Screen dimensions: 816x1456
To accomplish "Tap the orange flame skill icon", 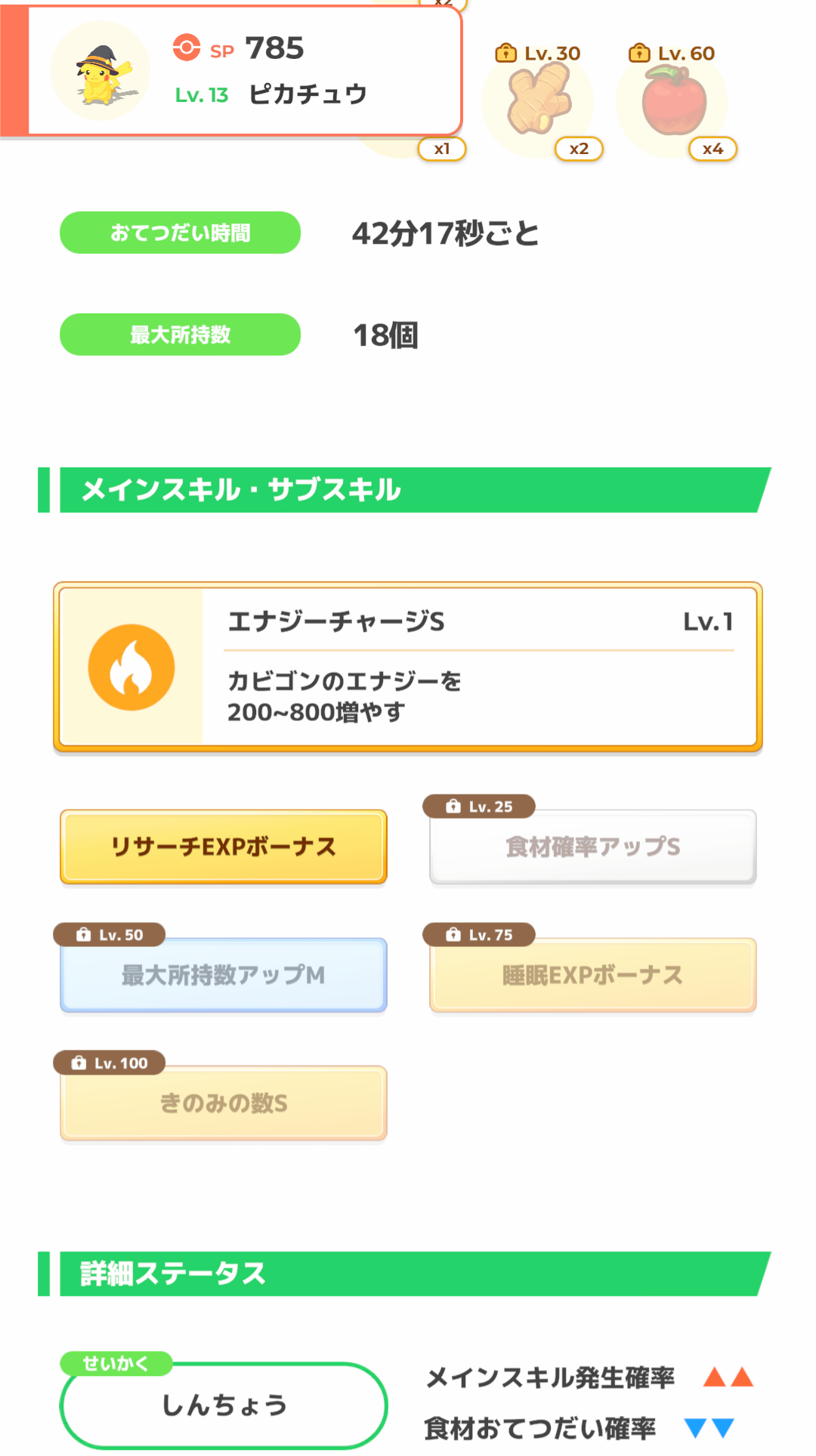I will (x=131, y=668).
